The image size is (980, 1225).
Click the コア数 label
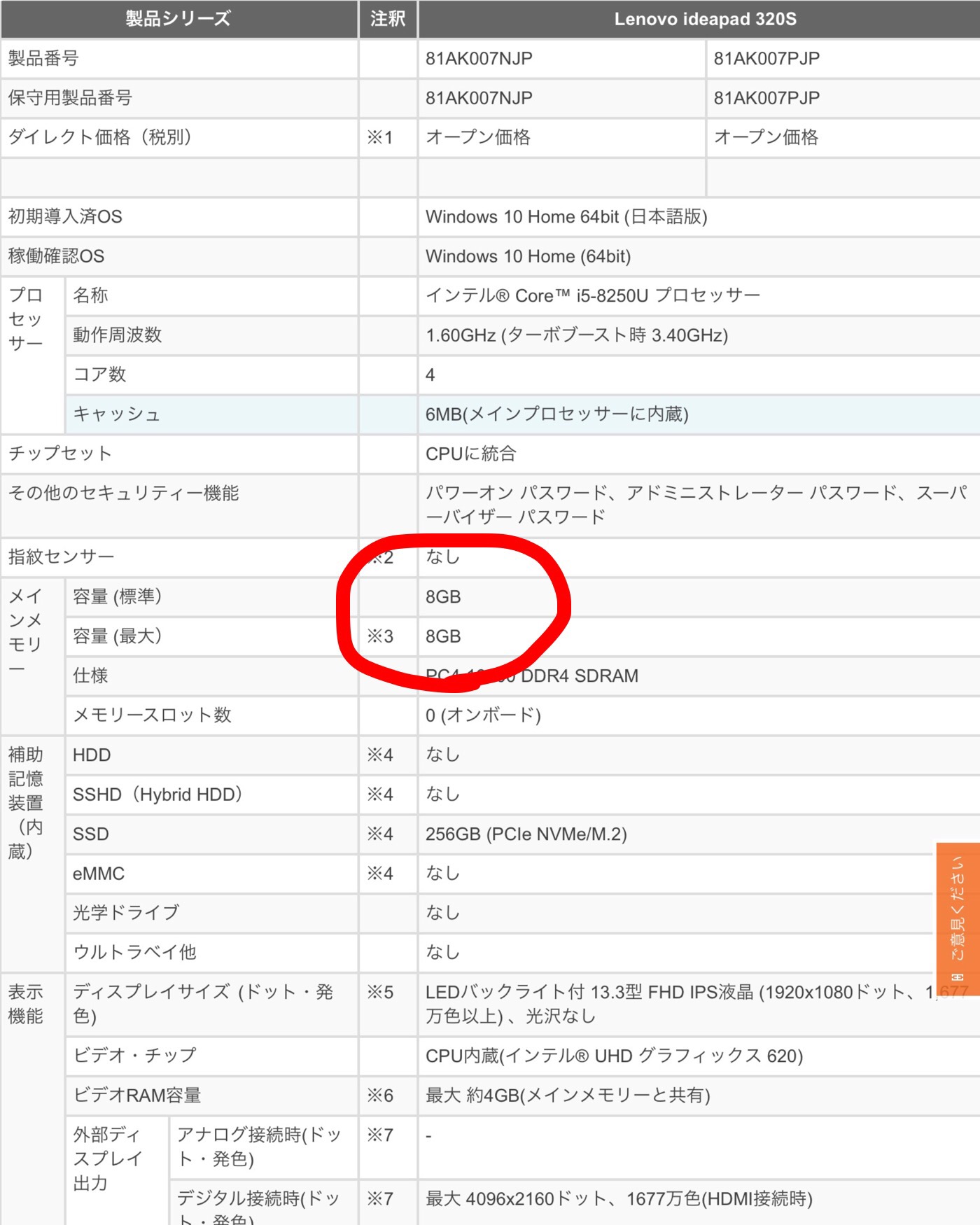tap(99, 374)
